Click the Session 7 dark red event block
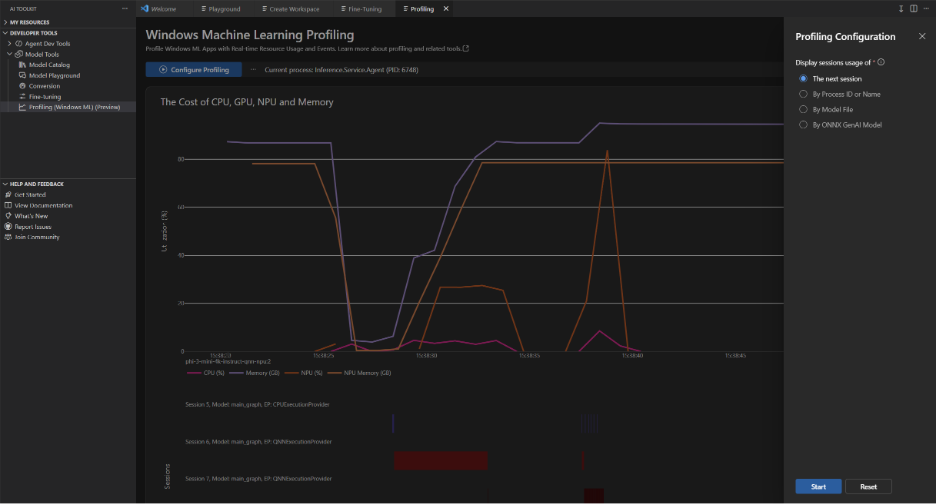The width and height of the screenshot is (936, 504). [593, 495]
